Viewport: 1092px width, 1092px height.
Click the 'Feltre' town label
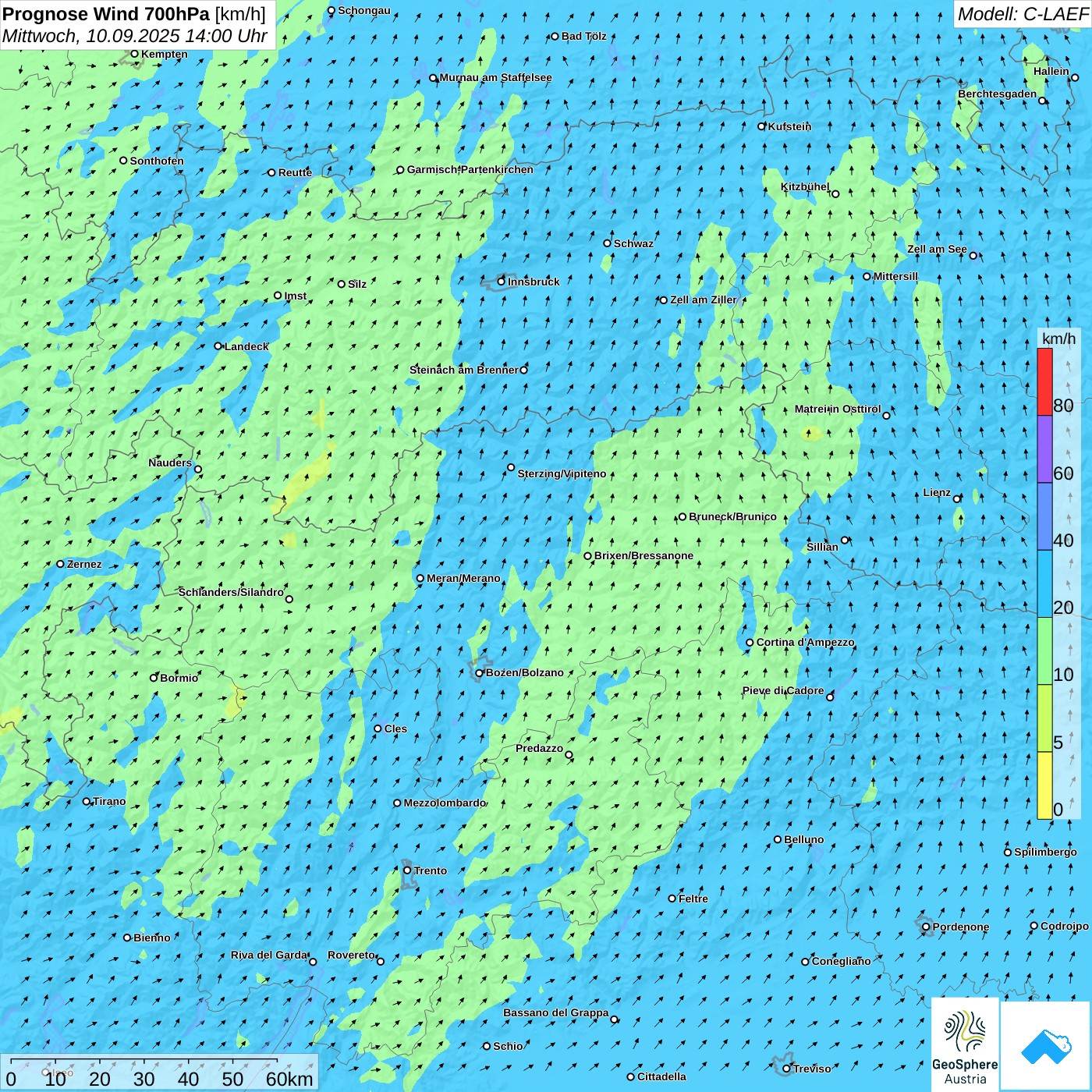(x=693, y=899)
